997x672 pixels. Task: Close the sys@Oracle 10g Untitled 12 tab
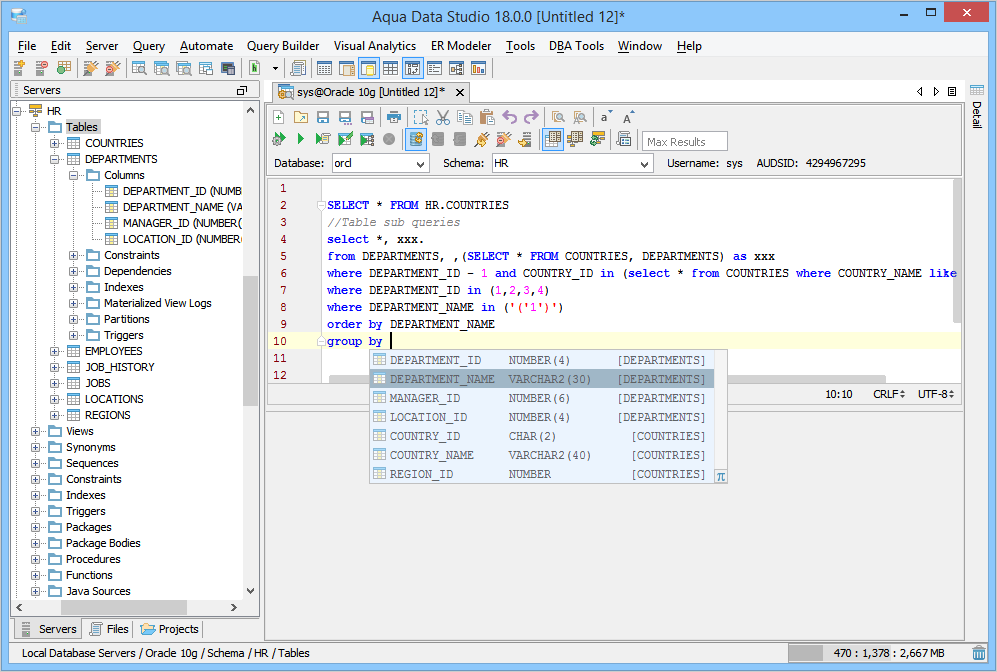pyautogui.click(x=460, y=93)
